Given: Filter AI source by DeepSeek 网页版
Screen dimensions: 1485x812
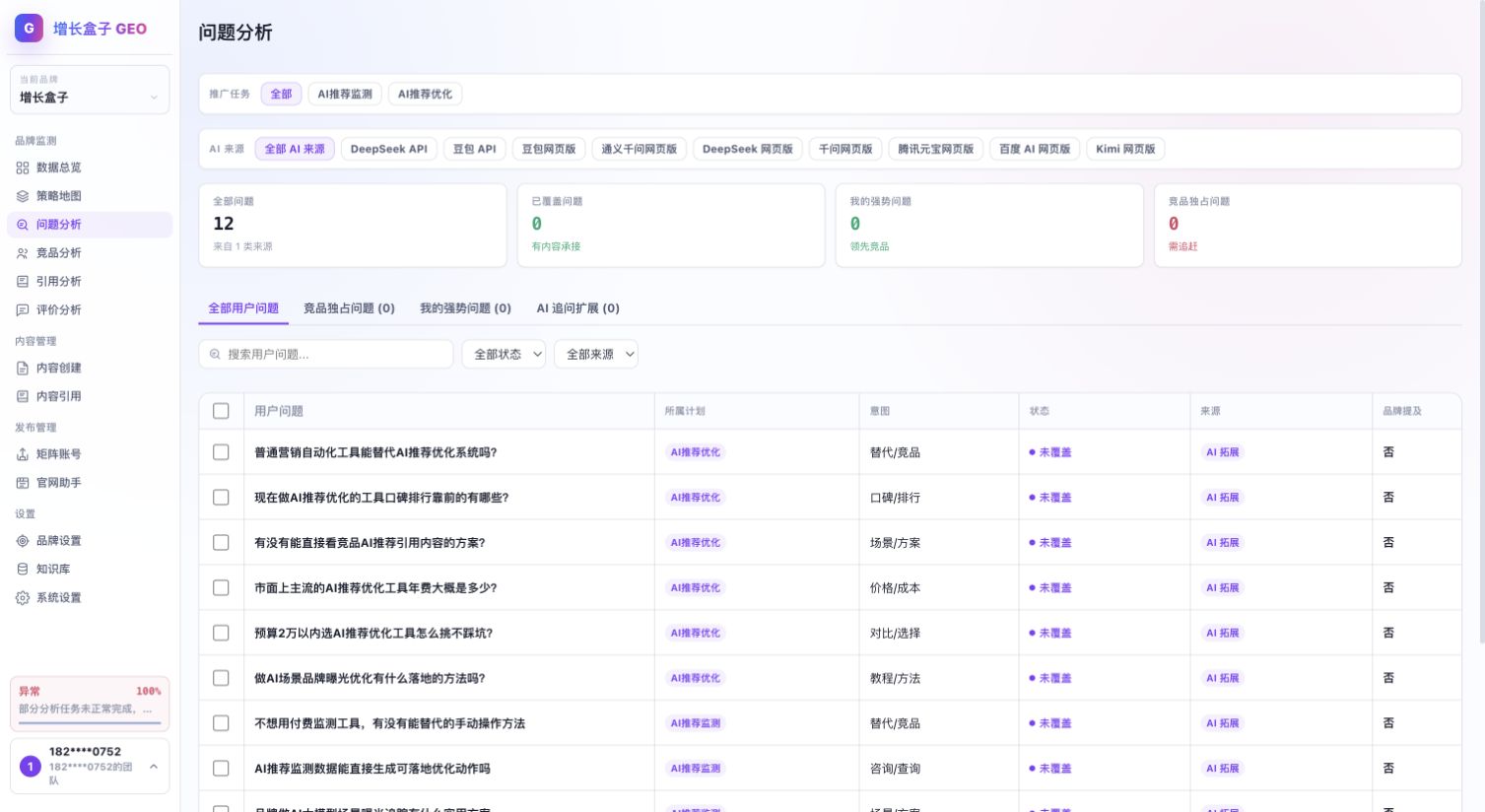Looking at the screenshot, I should coord(748,149).
